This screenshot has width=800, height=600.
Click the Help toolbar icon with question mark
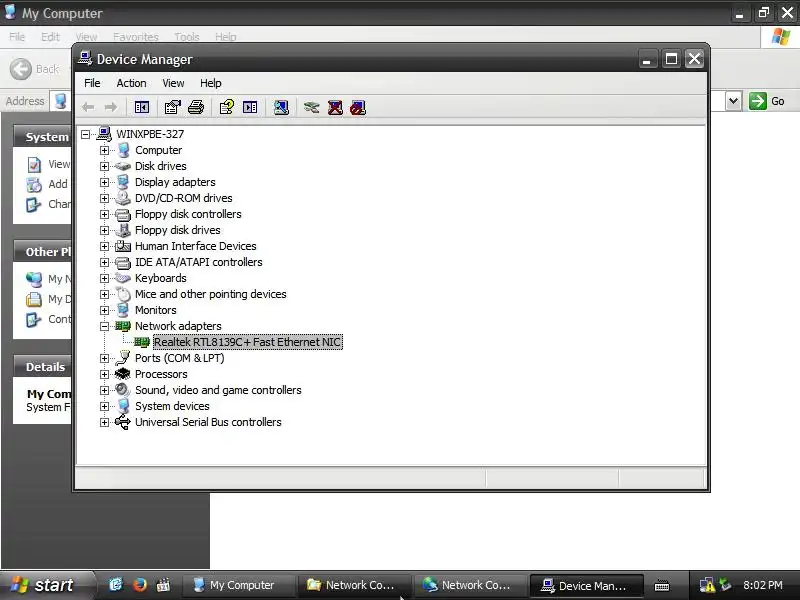pos(227,107)
